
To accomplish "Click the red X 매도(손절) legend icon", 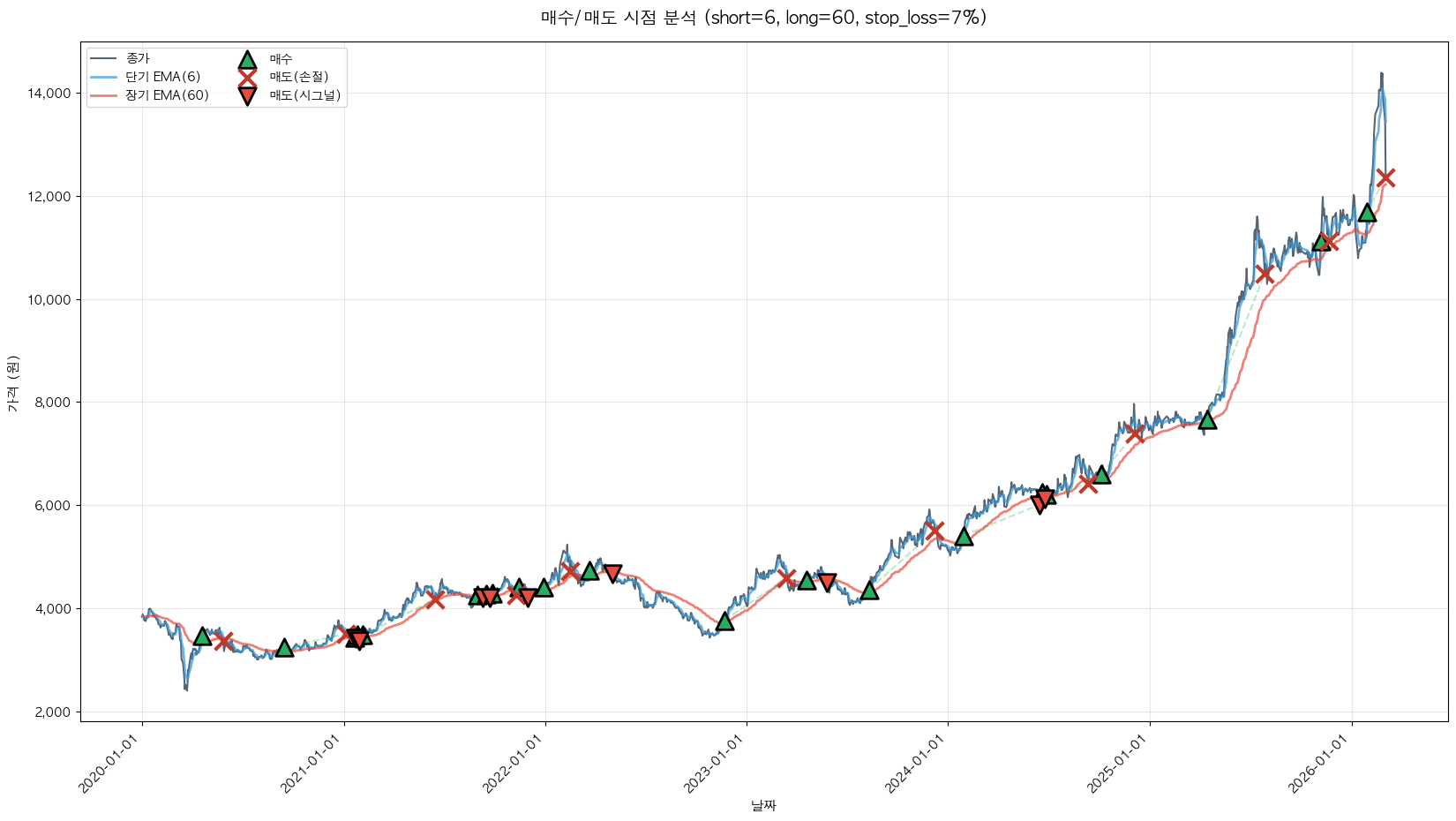I will pyautogui.click(x=247, y=77).
